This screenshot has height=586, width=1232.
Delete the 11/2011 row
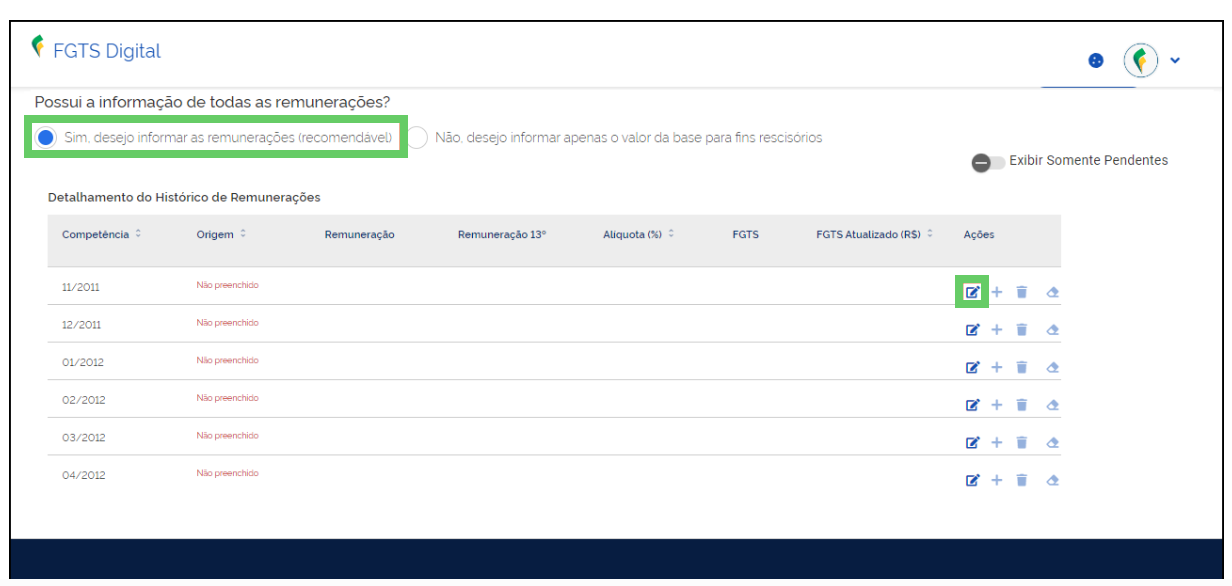pyautogui.click(x=1021, y=292)
